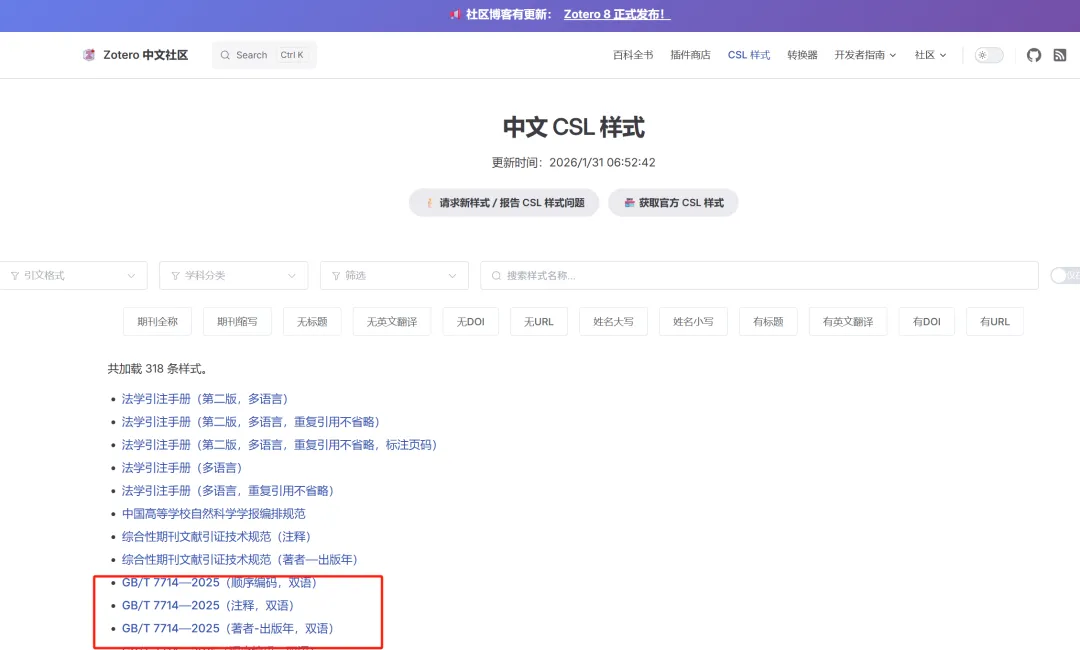Open 中国高等学校自然科学学报编排规范 style
The height and width of the screenshot is (650, 1080).
214,514
